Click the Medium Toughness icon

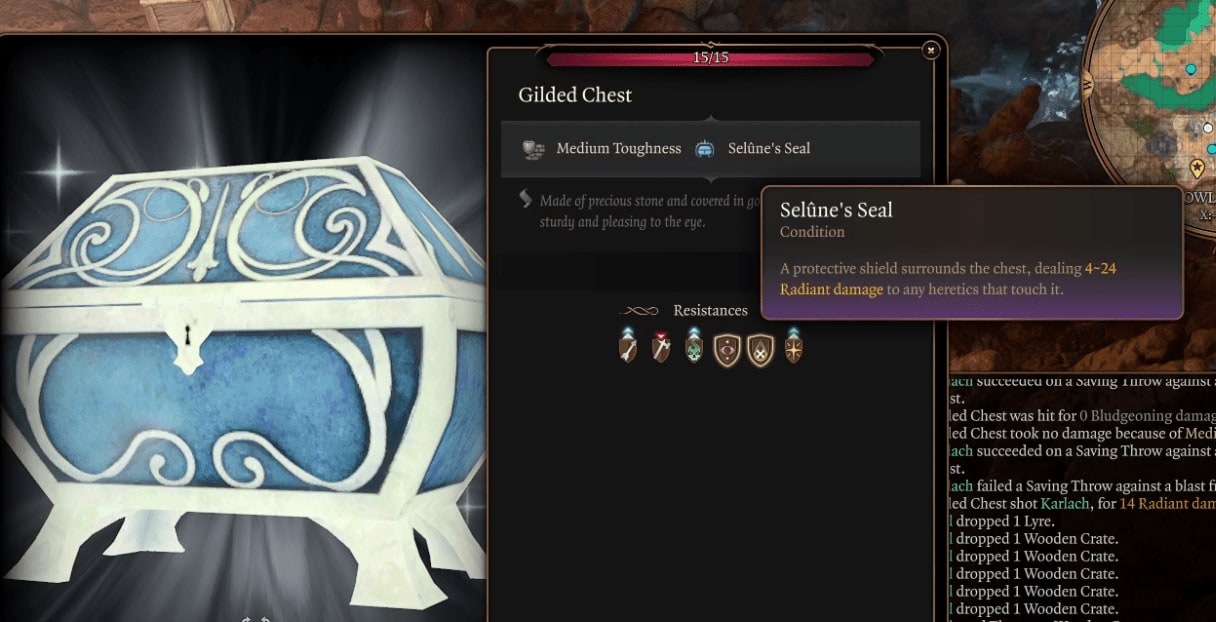coord(533,149)
